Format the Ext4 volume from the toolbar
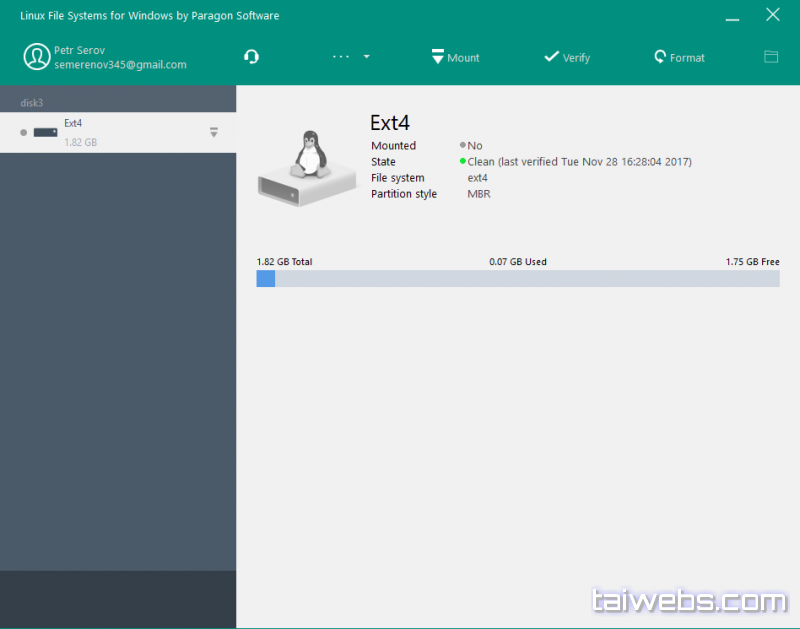 (x=679, y=57)
